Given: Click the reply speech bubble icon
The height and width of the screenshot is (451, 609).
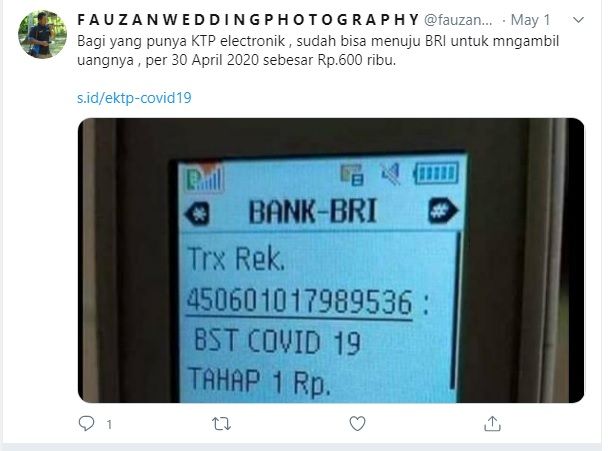Looking at the screenshot, I should pos(86,423).
